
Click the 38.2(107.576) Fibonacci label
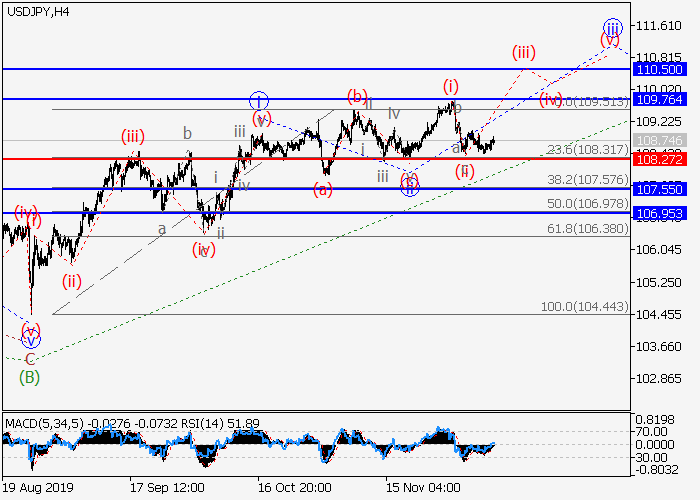[586, 180]
